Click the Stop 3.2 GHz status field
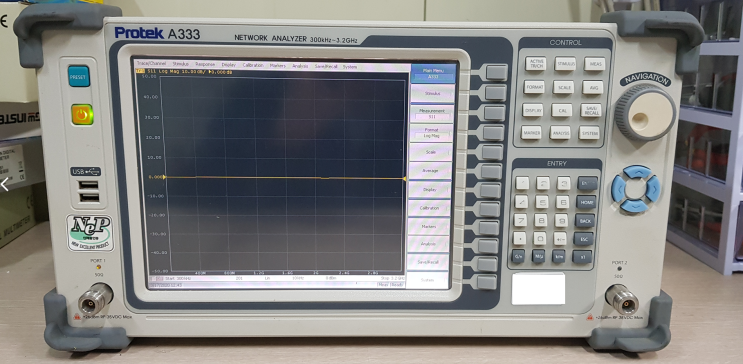Screen dimensions: 743x364 pos(393,278)
